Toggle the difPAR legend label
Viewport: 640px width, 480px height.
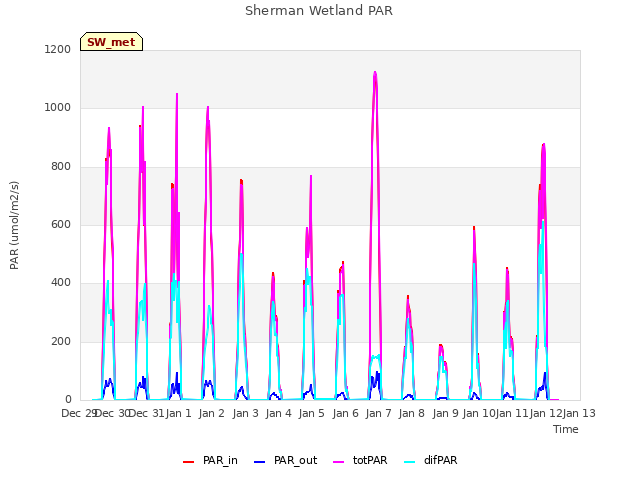pos(440,460)
